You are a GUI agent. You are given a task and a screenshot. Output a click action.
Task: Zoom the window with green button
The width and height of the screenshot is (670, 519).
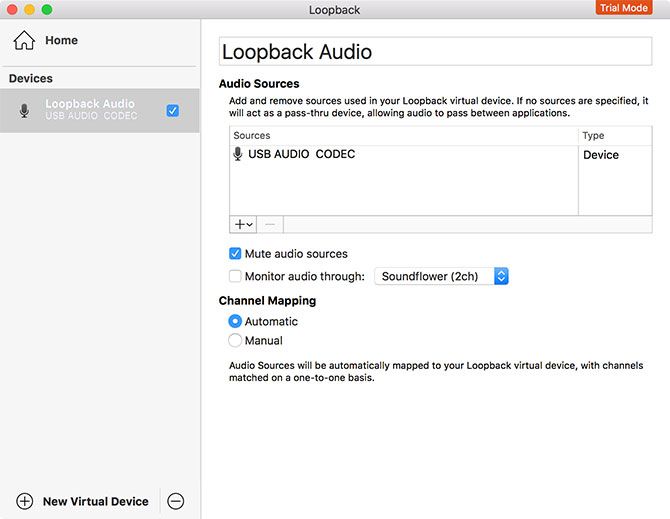(x=47, y=9)
